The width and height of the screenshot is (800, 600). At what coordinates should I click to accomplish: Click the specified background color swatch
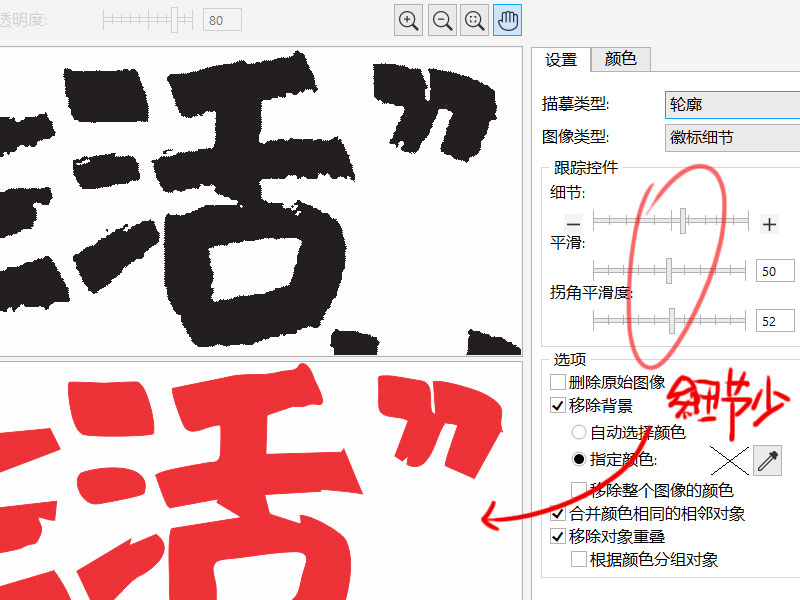730,461
